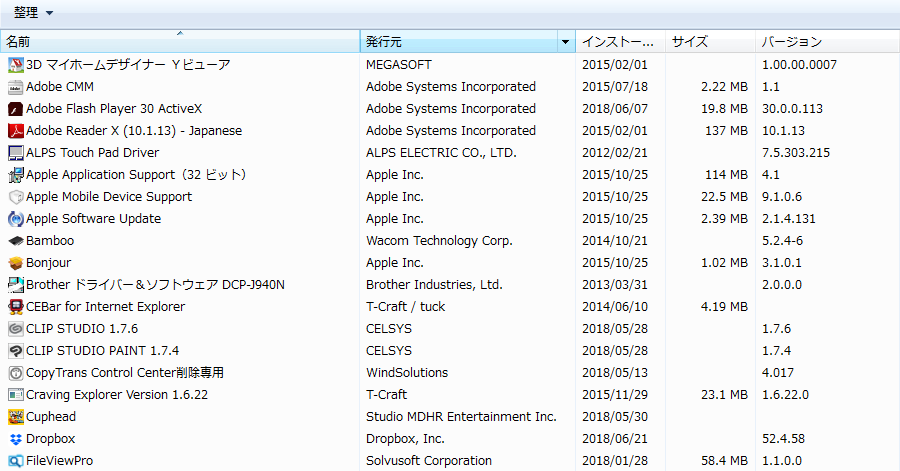Select CopyTrans Control Center entry

[125, 373]
